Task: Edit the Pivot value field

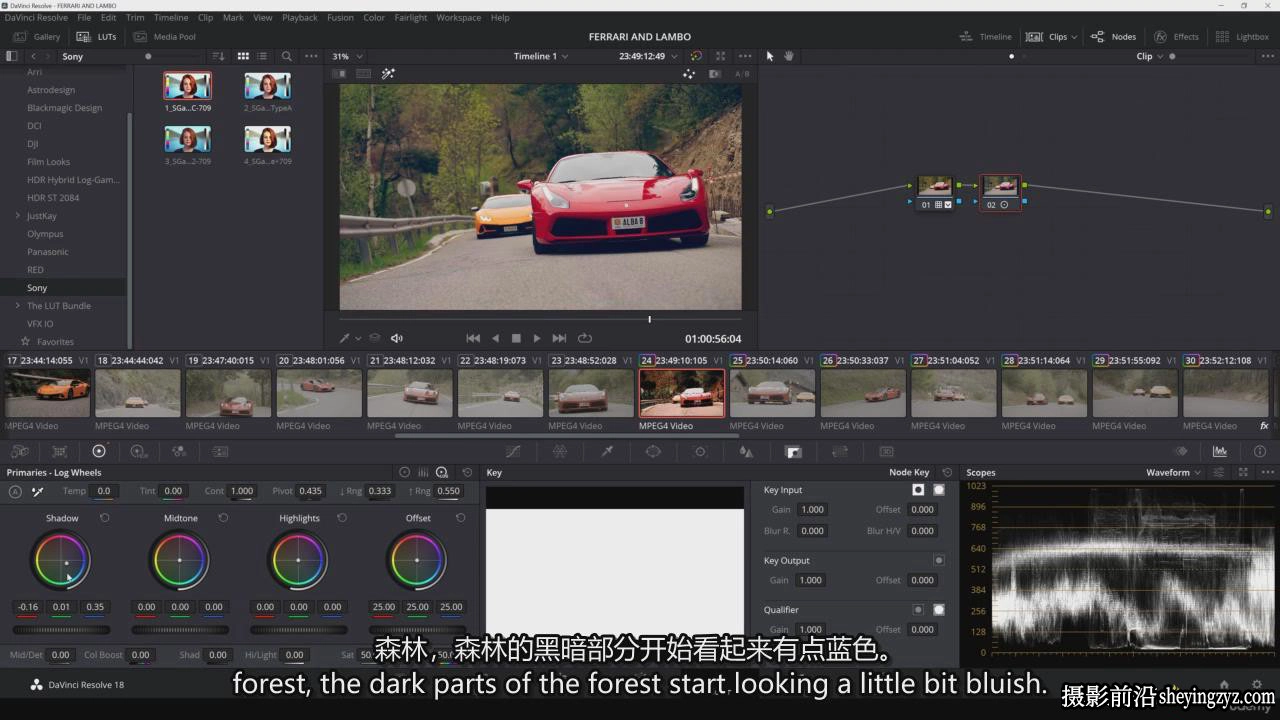Action: pyautogui.click(x=310, y=491)
